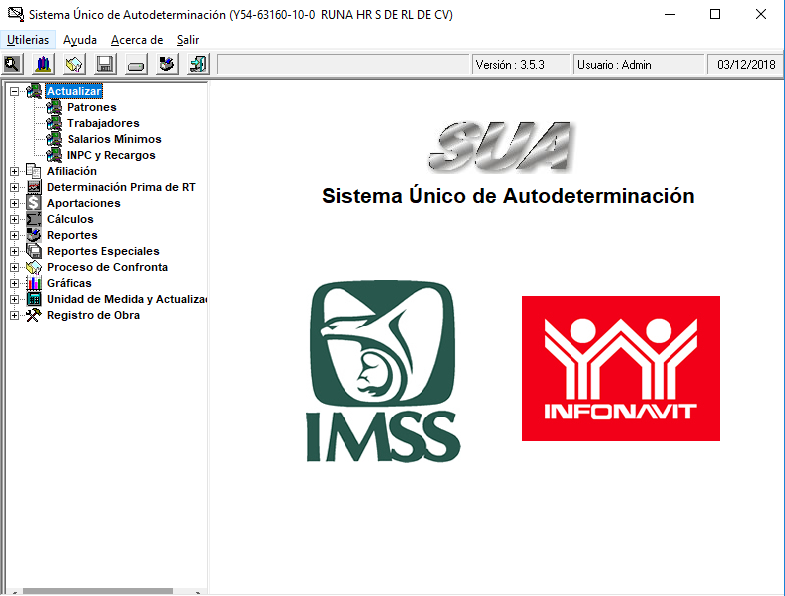Select the Reportes Especiales label

(x=103, y=251)
